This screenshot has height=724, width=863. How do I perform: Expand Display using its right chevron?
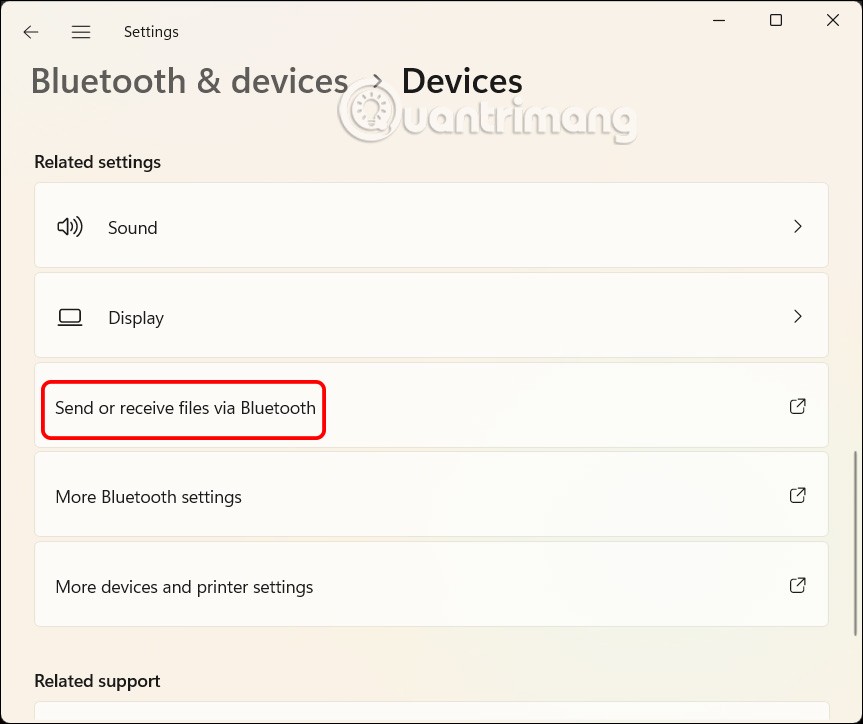click(x=798, y=317)
